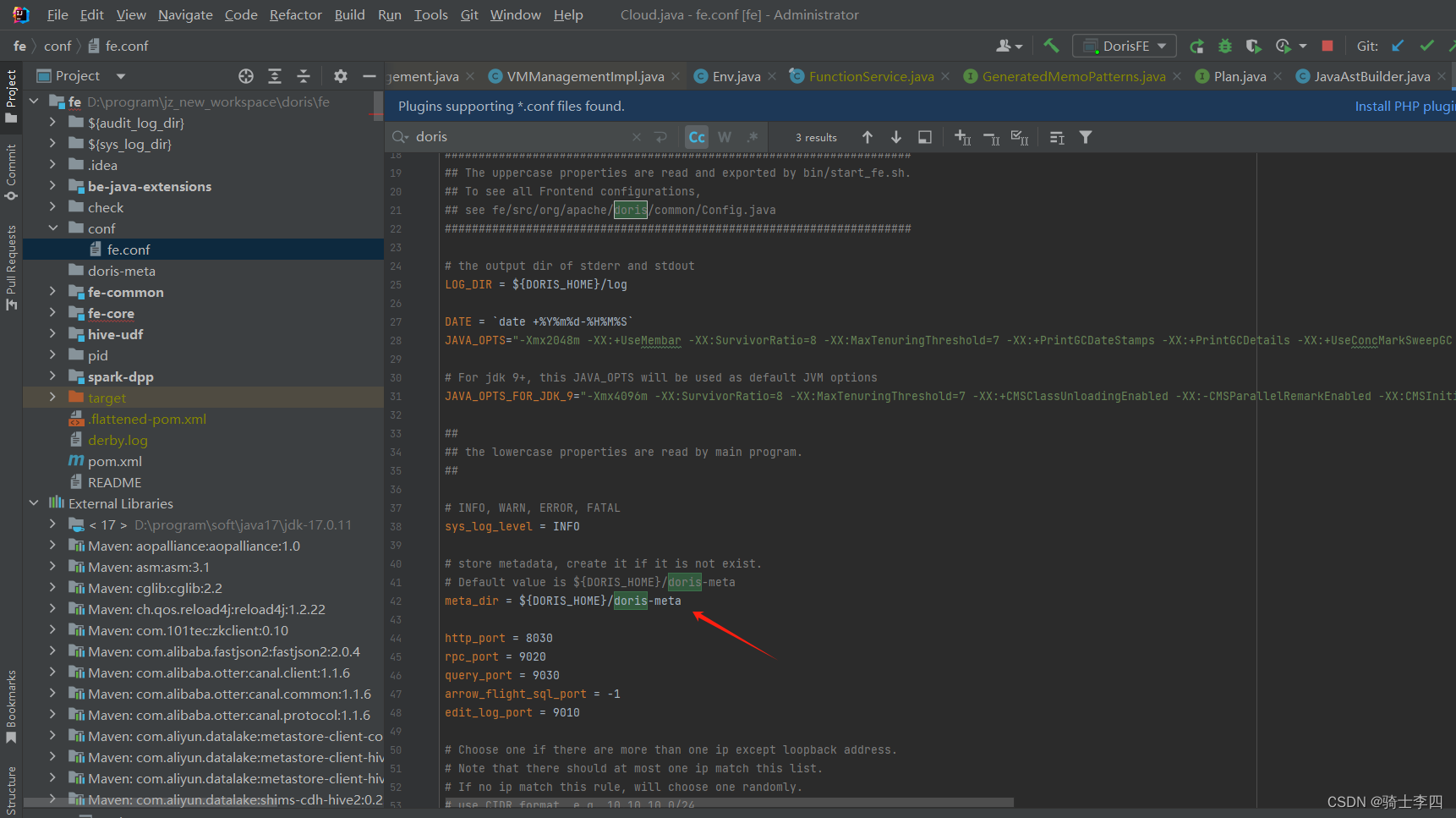Viewport: 1456px width, 818px height.
Task: Click fe breadcrumb in navigation bar
Action: pos(19,46)
